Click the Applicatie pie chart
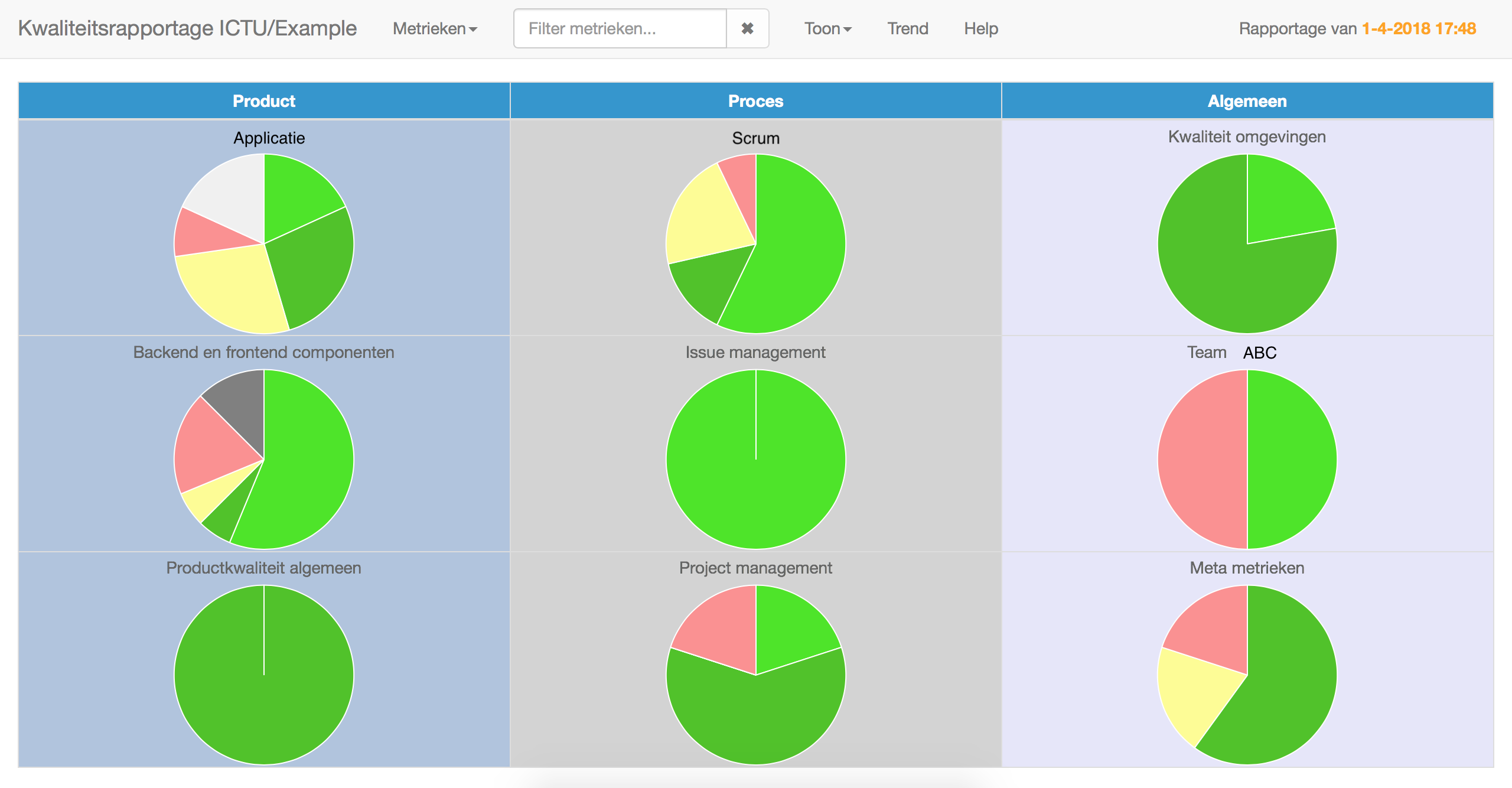The width and height of the screenshot is (1512, 788). click(x=264, y=243)
